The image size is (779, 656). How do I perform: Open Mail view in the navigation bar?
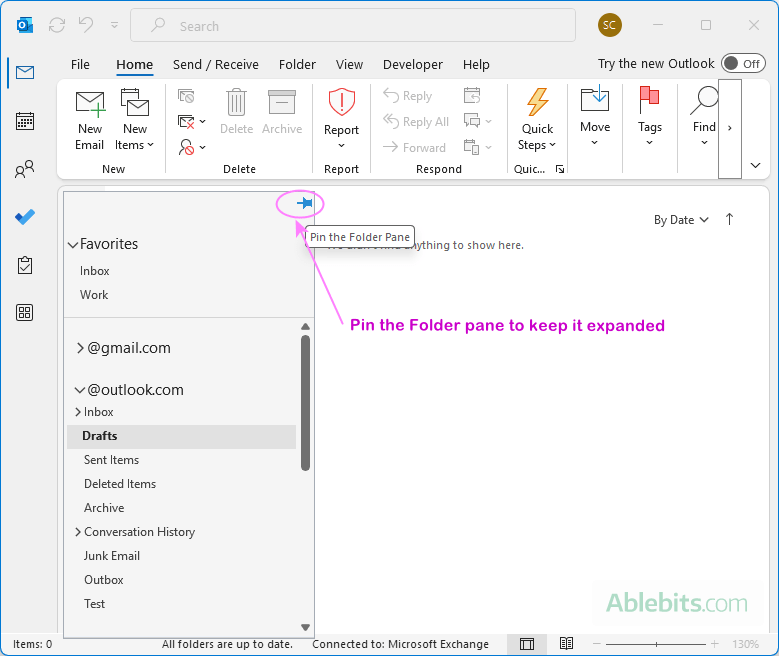click(25, 73)
